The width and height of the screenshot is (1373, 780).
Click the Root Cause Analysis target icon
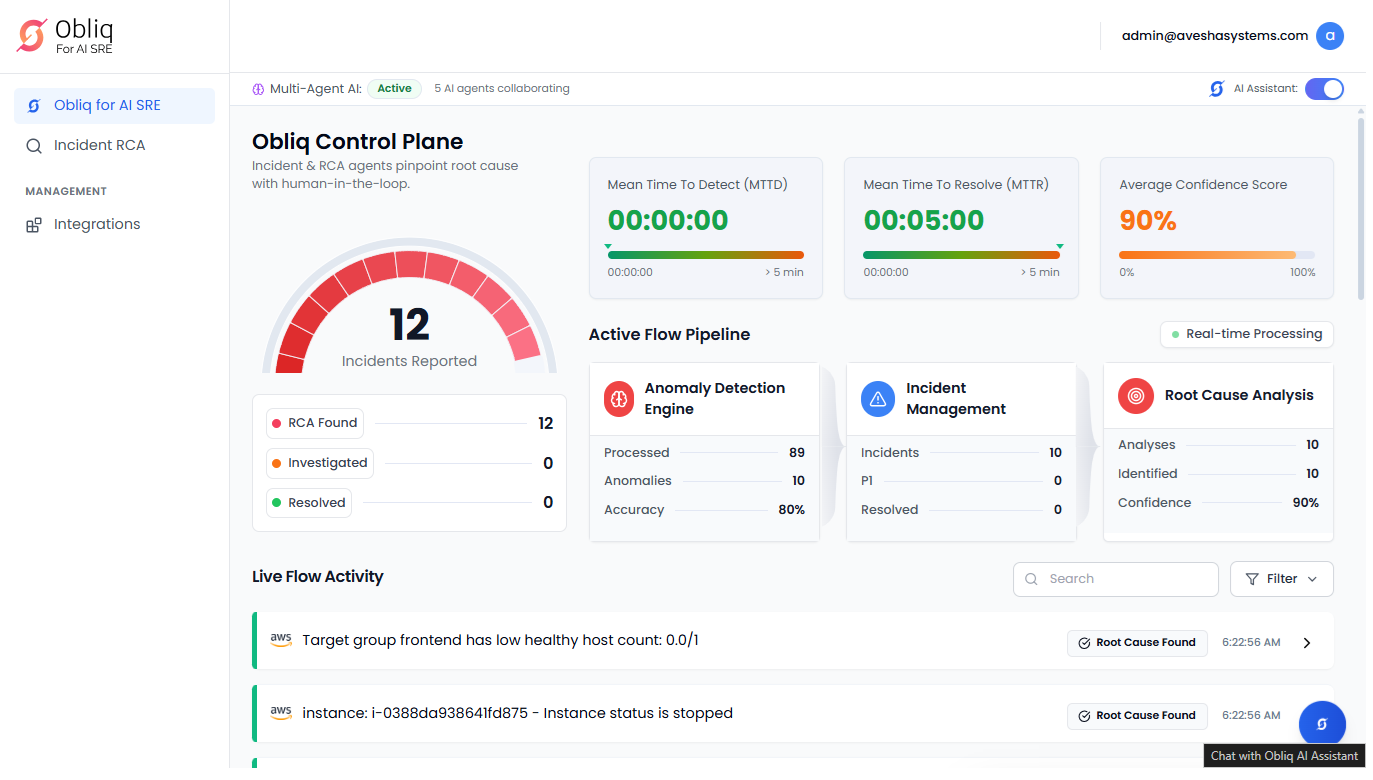point(1135,395)
